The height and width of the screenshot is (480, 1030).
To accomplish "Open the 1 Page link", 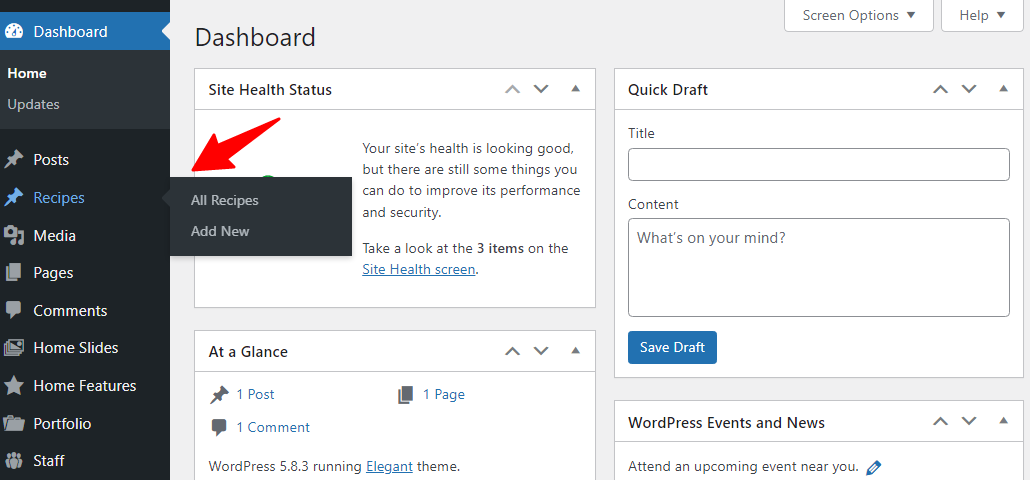I will (443, 395).
